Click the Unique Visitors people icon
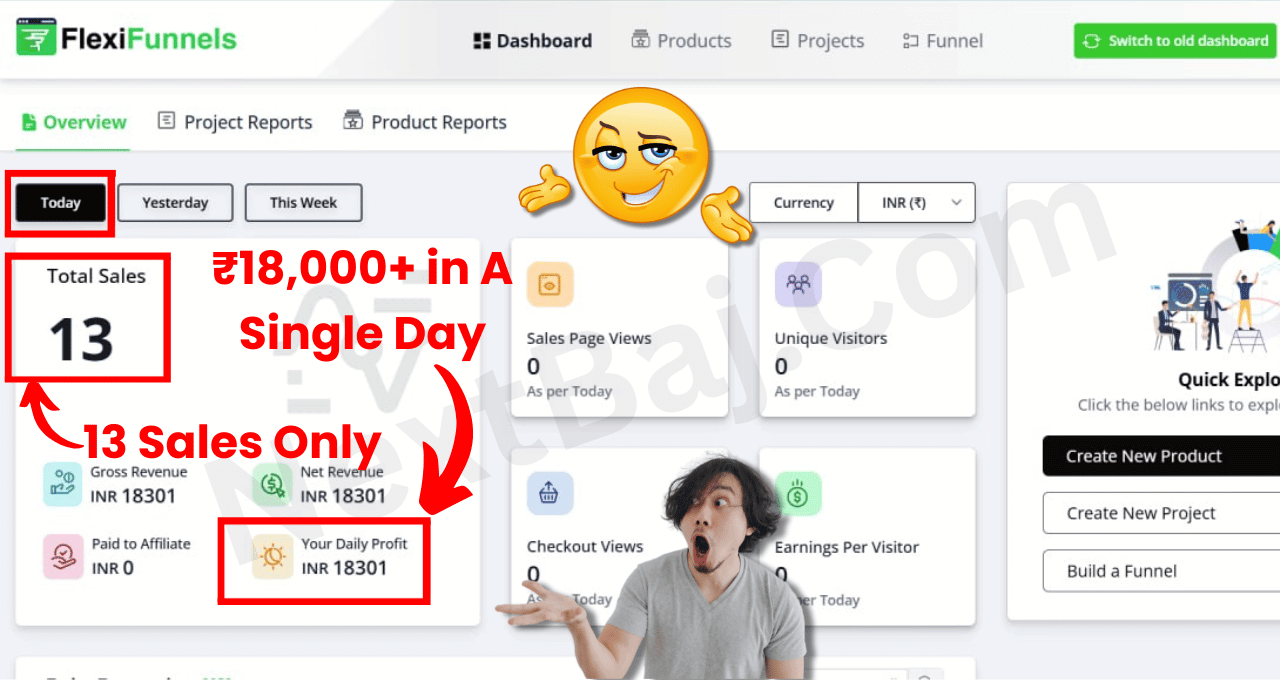This screenshot has height=680, width=1280. [x=798, y=284]
